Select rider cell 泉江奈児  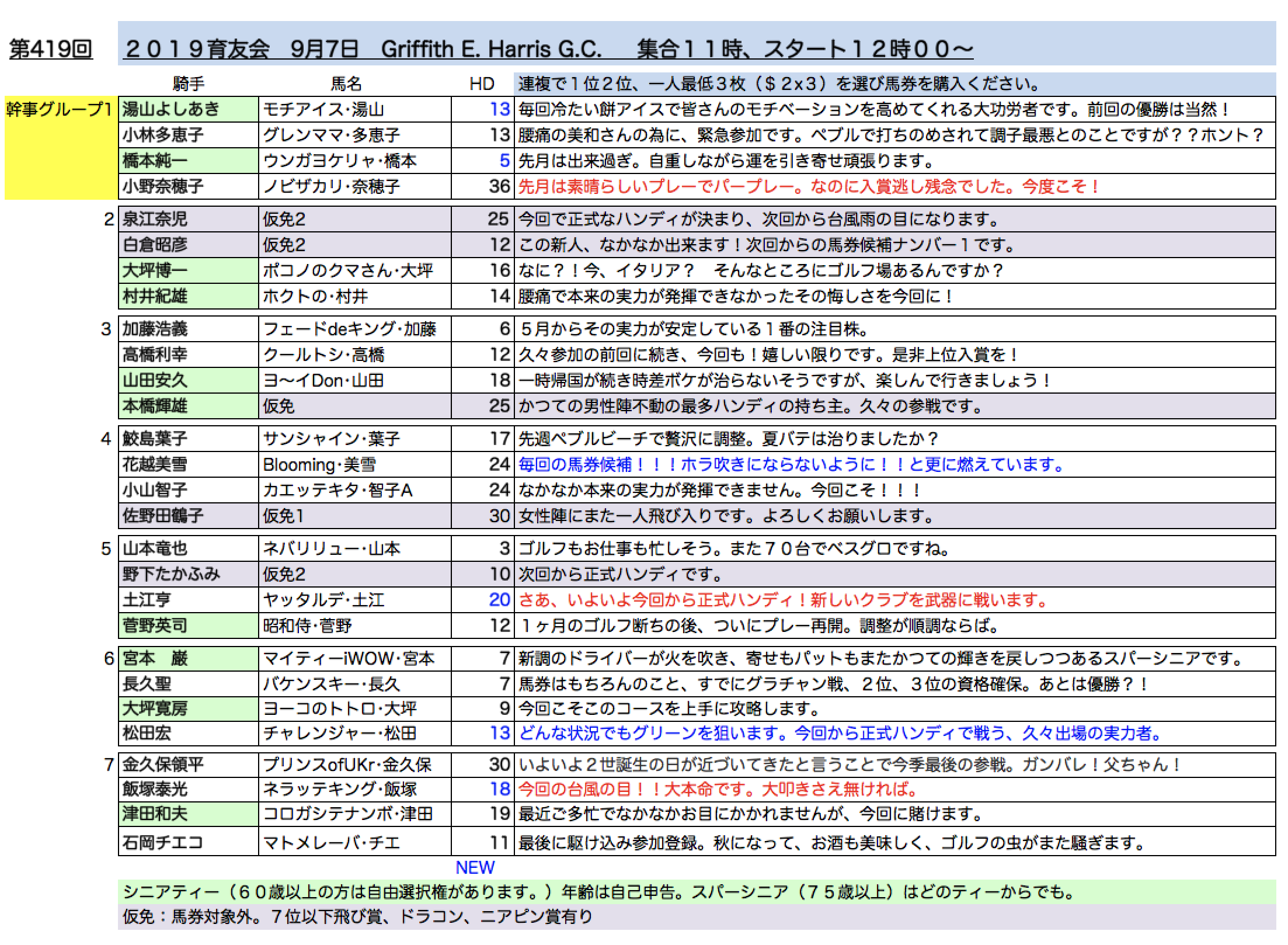[x=189, y=219]
